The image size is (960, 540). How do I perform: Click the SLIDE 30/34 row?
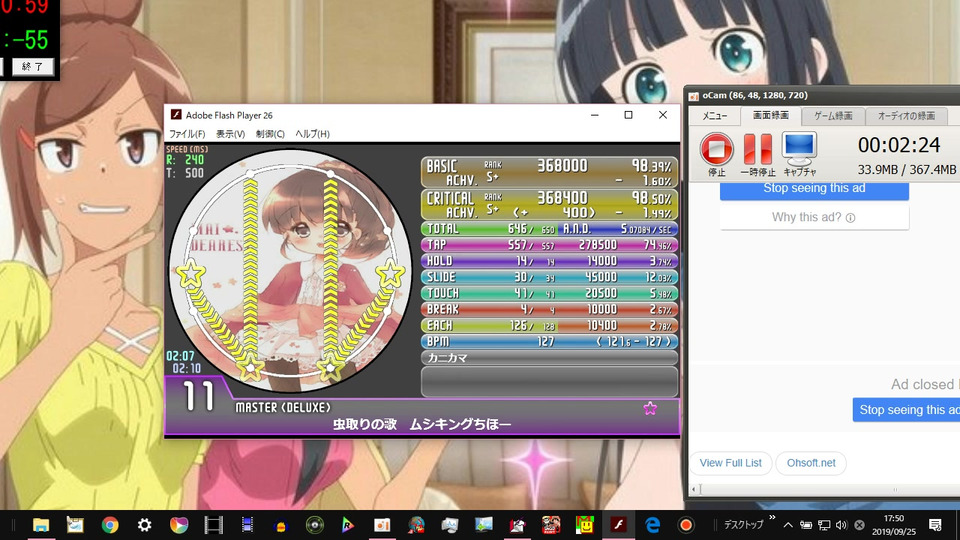pyautogui.click(x=549, y=277)
